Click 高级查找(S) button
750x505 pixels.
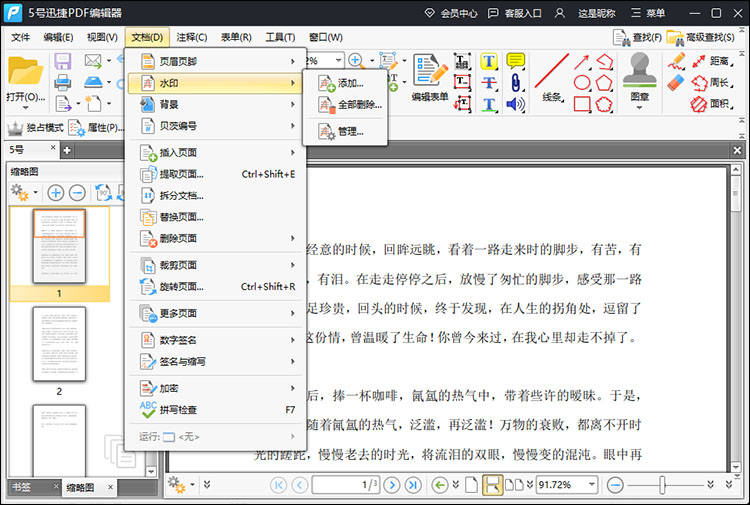pos(701,37)
